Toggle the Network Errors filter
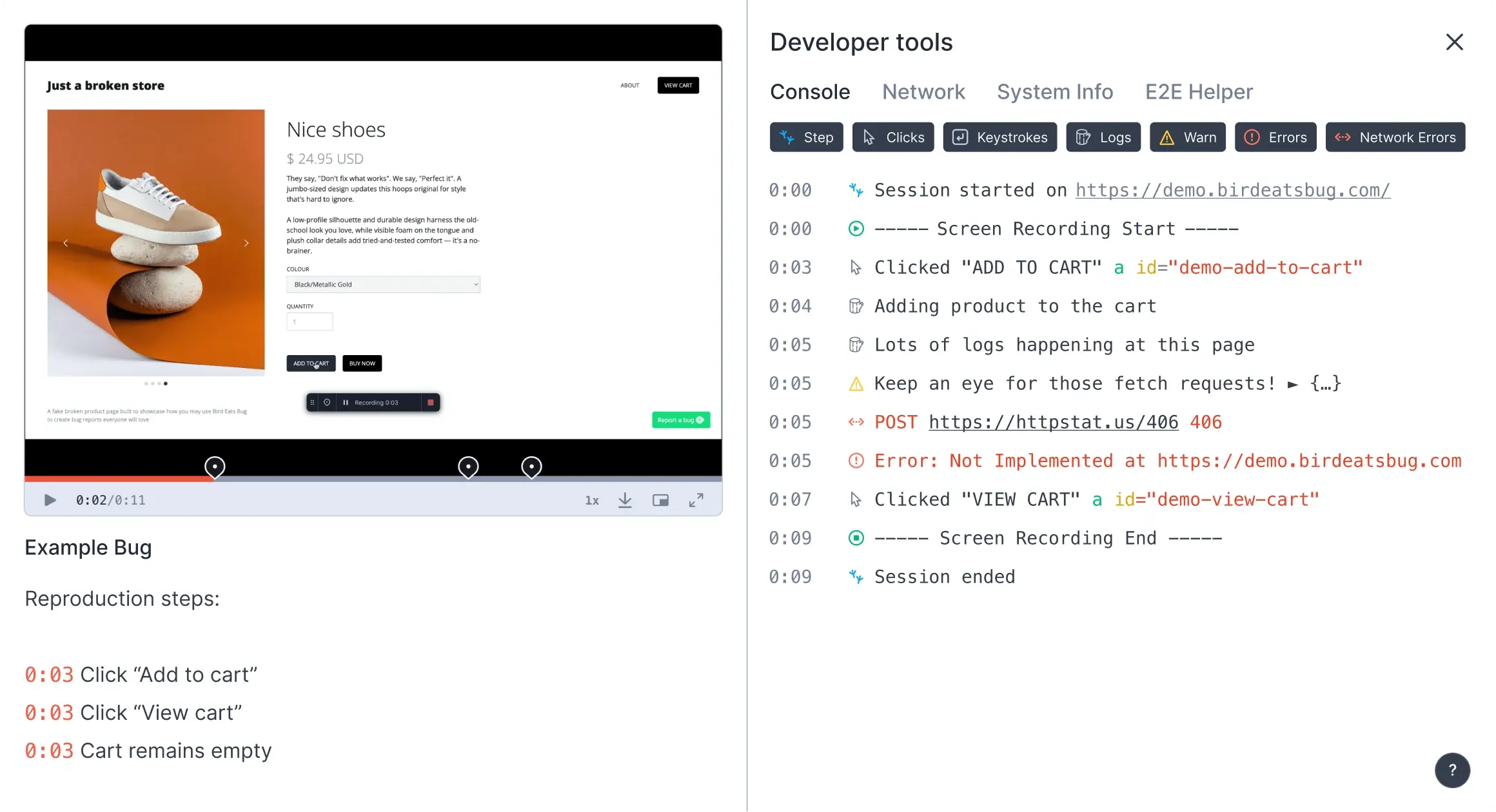 tap(1395, 137)
